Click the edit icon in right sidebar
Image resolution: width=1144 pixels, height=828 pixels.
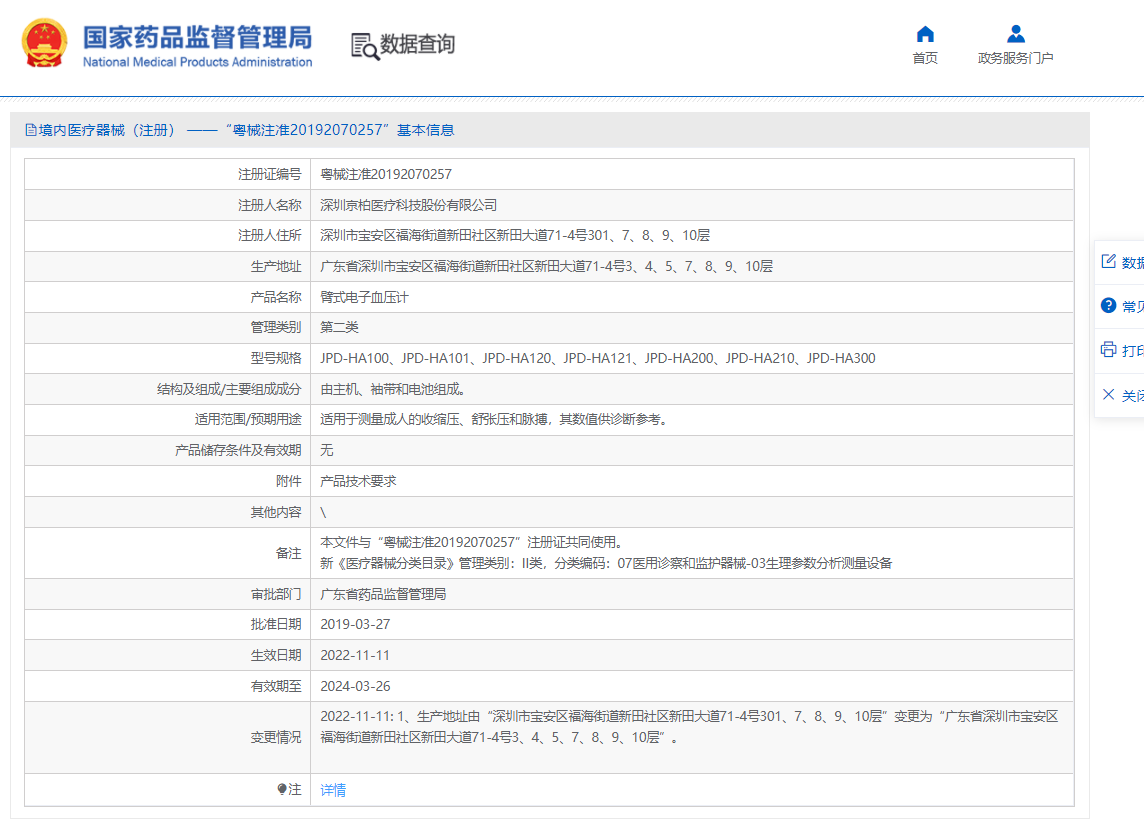click(x=1108, y=261)
